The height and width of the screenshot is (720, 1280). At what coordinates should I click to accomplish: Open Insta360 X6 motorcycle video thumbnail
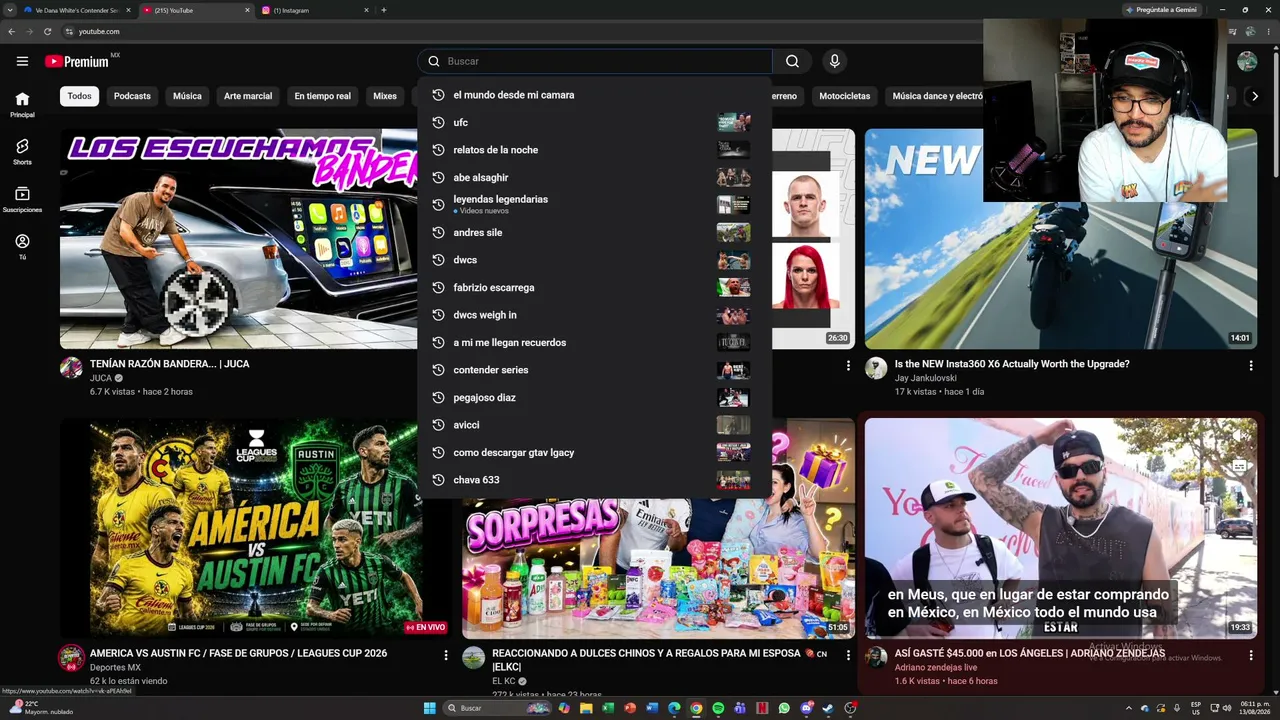pyautogui.click(x=1061, y=239)
